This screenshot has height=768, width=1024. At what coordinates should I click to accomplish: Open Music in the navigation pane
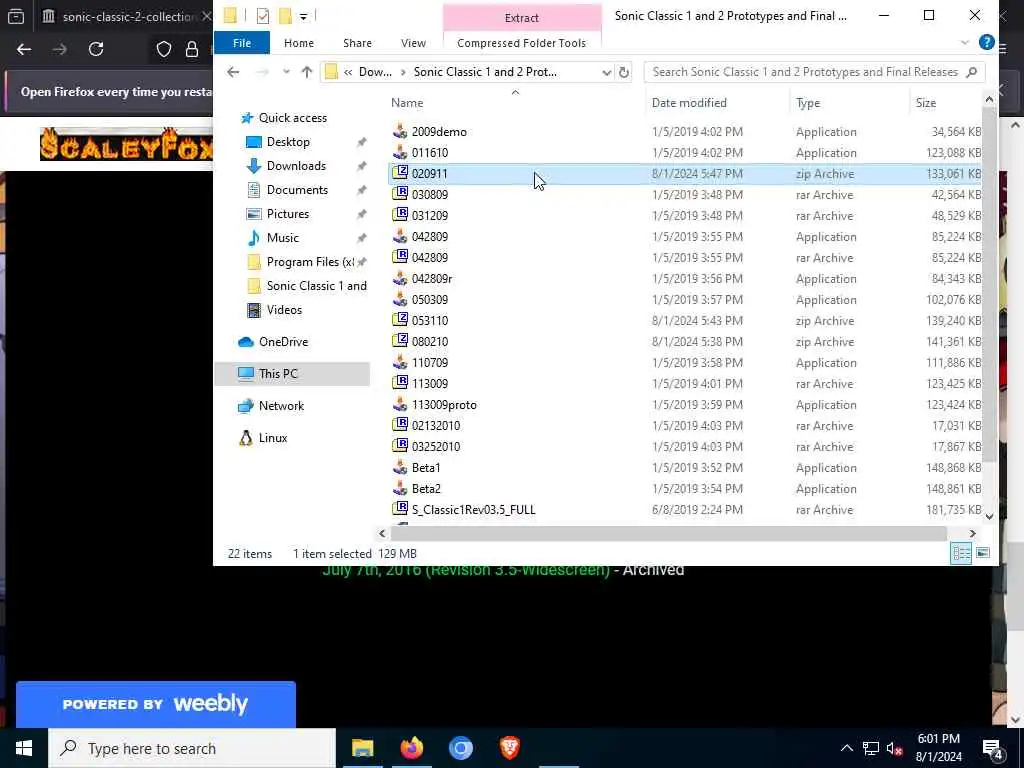(282, 238)
